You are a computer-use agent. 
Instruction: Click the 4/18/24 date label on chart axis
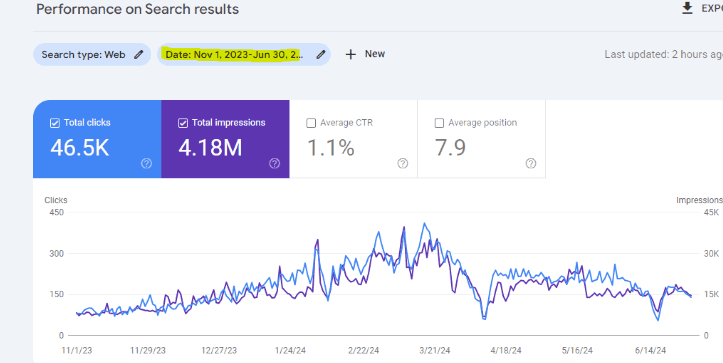(x=505, y=351)
